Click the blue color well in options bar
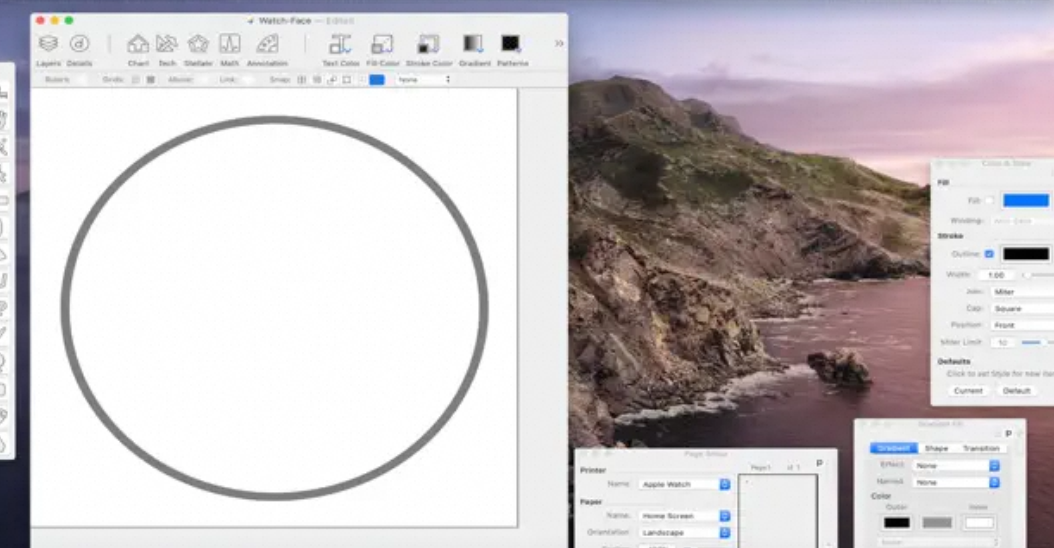 click(x=377, y=79)
